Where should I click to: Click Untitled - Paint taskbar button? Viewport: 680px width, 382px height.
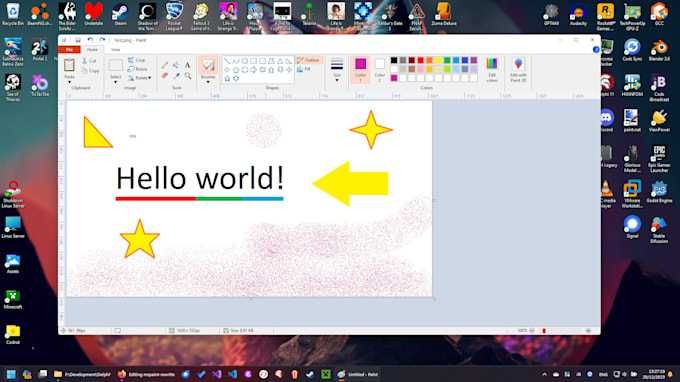coord(358,374)
